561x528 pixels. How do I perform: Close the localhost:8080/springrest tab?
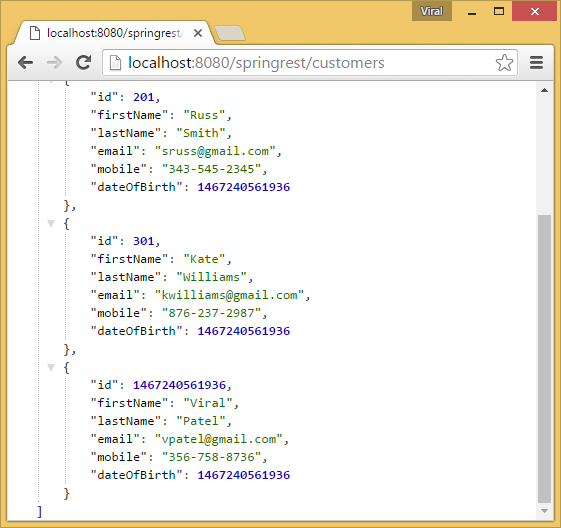pos(198,33)
